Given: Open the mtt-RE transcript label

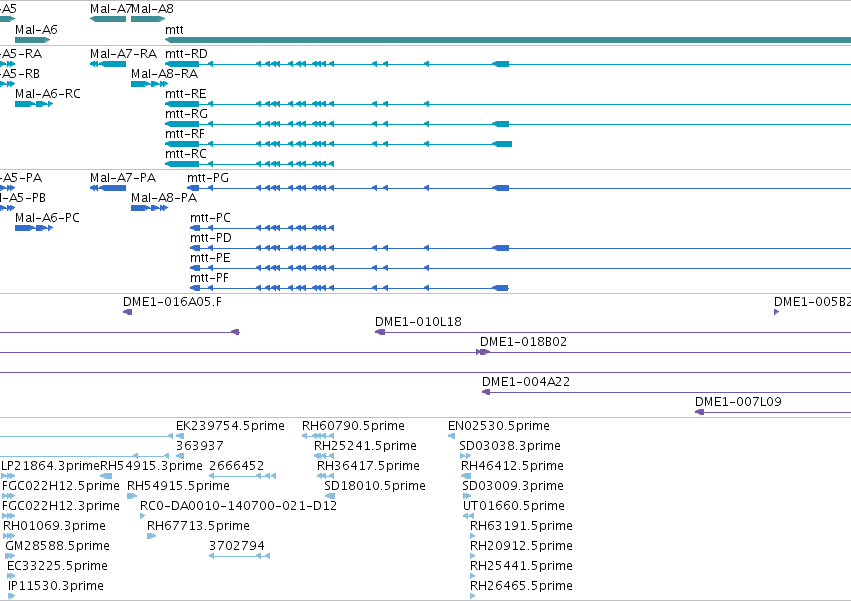Looking at the screenshot, I should 186,94.
